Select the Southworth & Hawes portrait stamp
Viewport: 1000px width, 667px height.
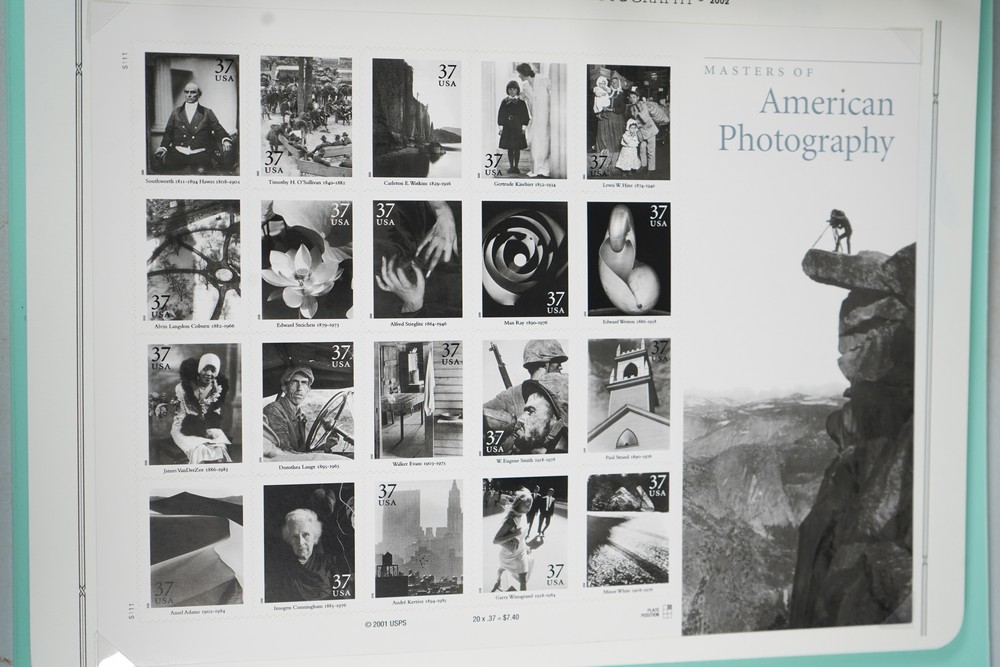tap(192, 114)
